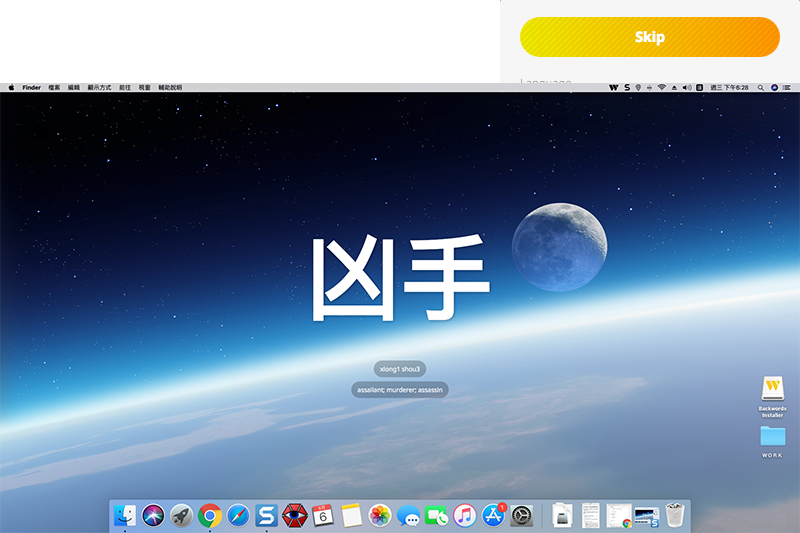
Task: Open the Snagit screenshot file in dock
Action: [646, 517]
